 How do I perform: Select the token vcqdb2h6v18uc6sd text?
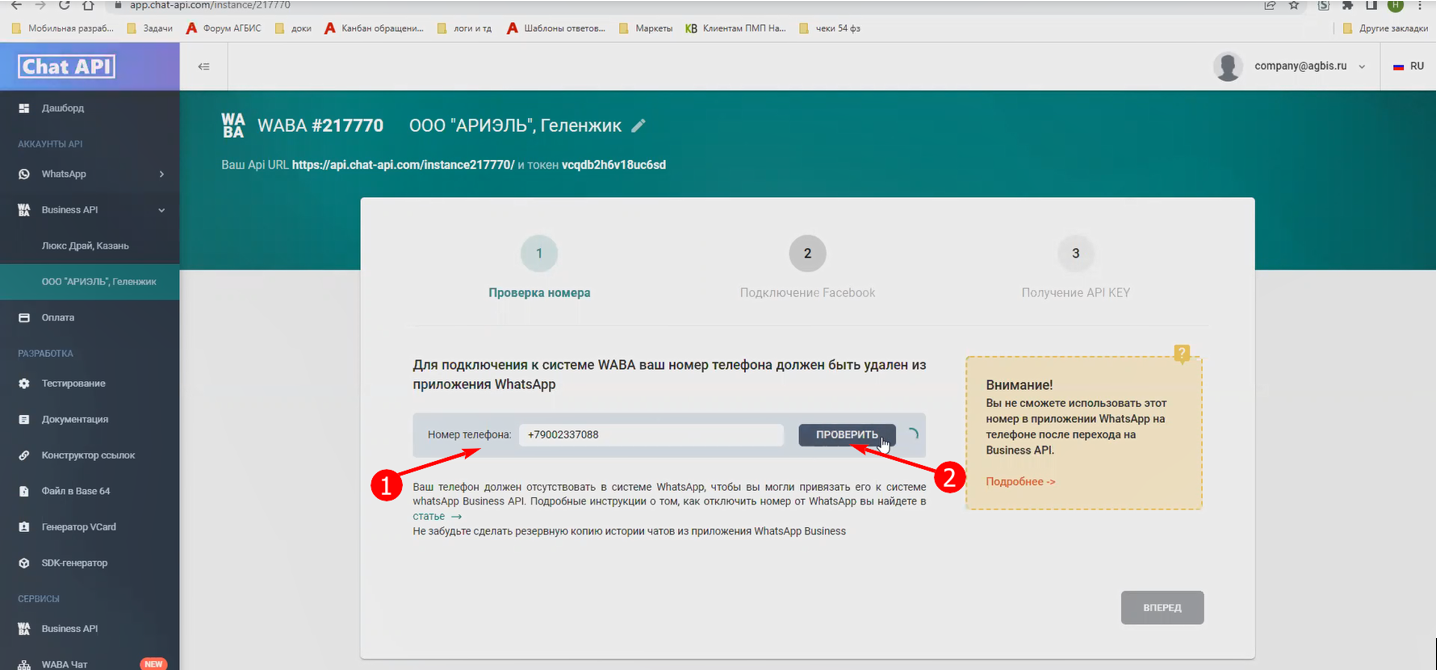tap(614, 164)
